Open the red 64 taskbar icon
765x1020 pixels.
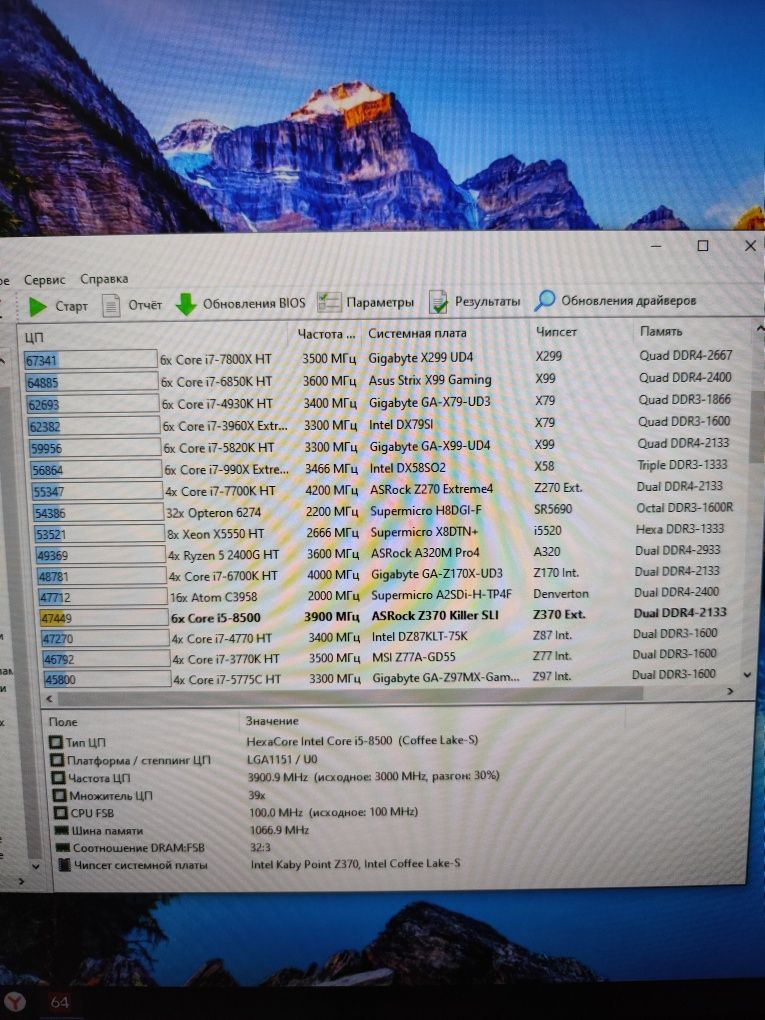click(x=59, y=1002)
